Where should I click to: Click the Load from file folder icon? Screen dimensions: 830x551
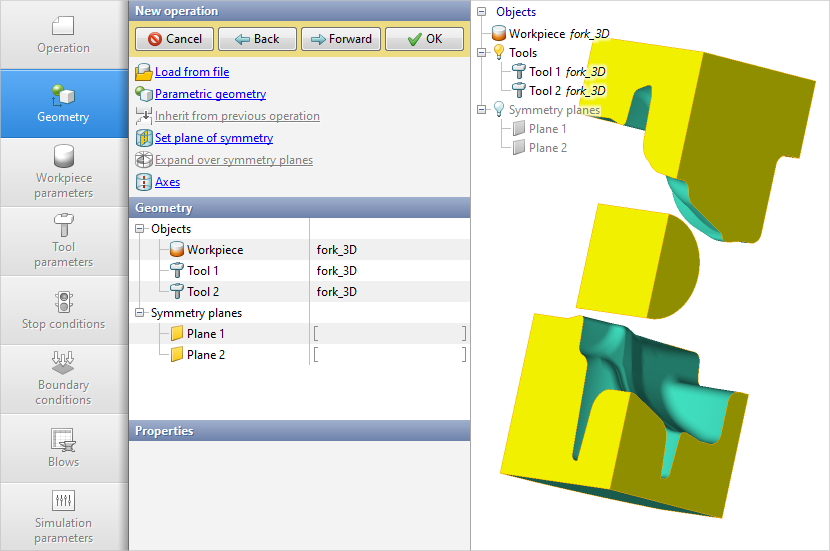[143, 72]
